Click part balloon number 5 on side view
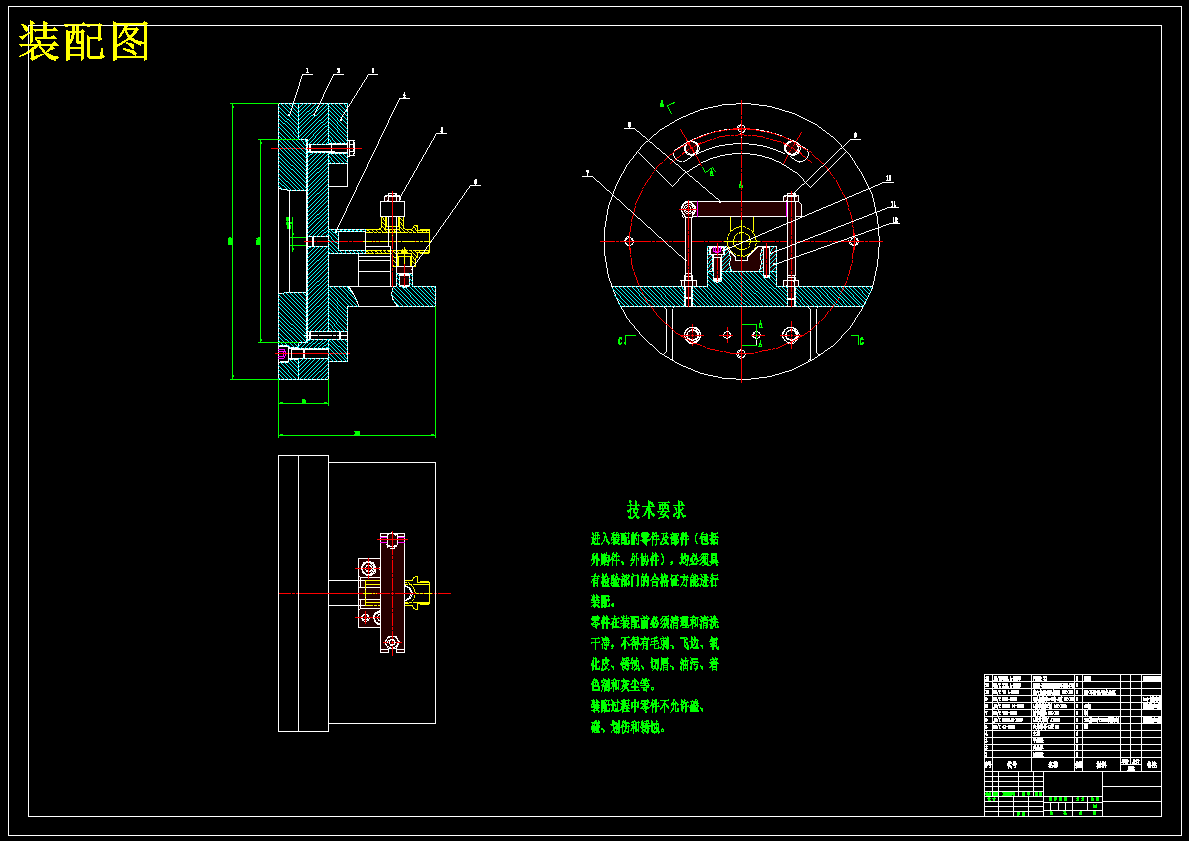Viewport: 1189px width, 841px height. tap(442, 130)
